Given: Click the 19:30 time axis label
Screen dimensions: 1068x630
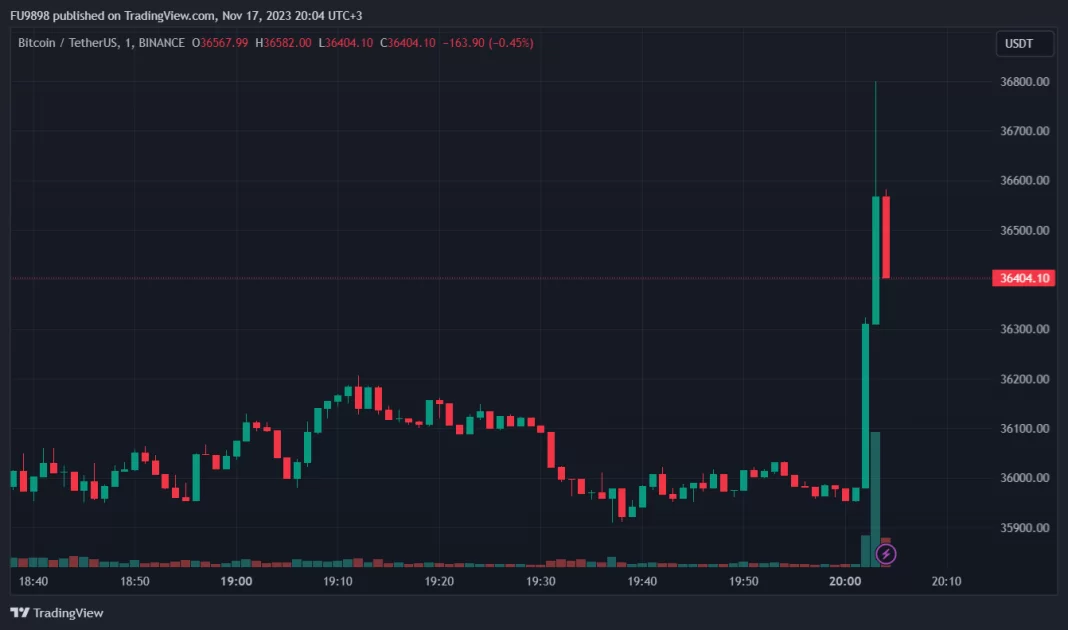Looking at the screenshot, I should pos(541,581).
